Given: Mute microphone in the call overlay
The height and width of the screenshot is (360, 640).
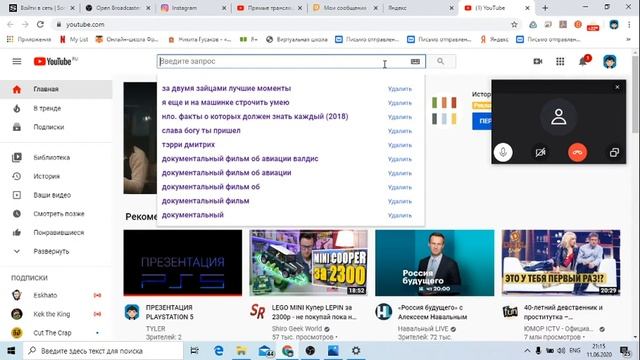Looking at the screenshot, I should tap(503, 152).
